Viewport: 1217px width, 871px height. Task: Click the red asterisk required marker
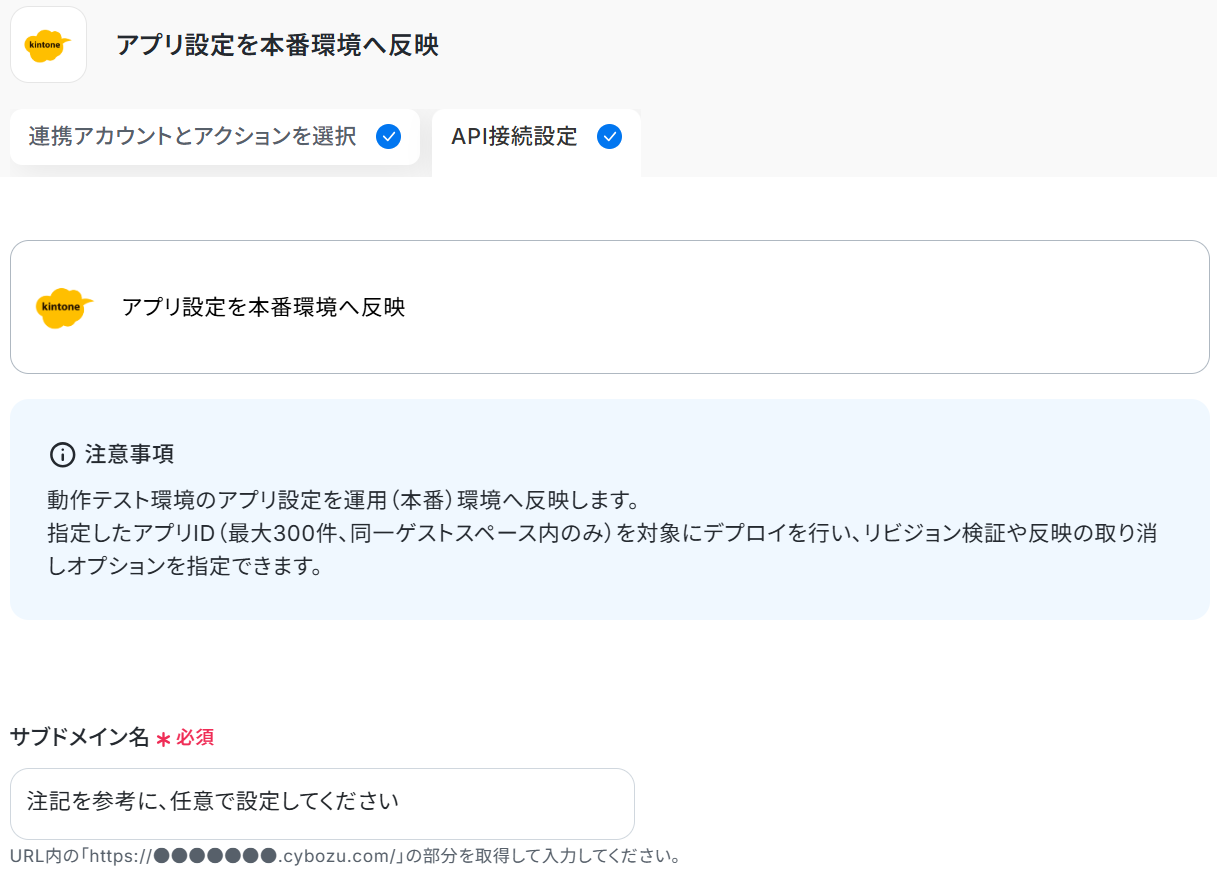[163, 739]
